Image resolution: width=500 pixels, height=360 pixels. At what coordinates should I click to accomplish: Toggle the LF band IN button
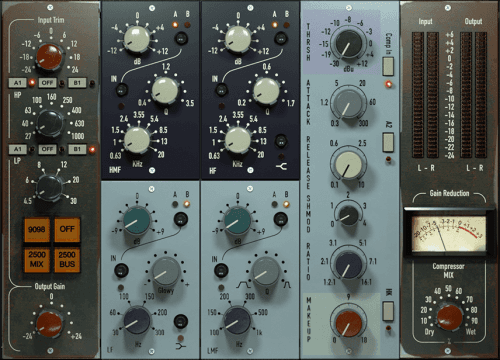pyautogui.click(x=121, y=271)
